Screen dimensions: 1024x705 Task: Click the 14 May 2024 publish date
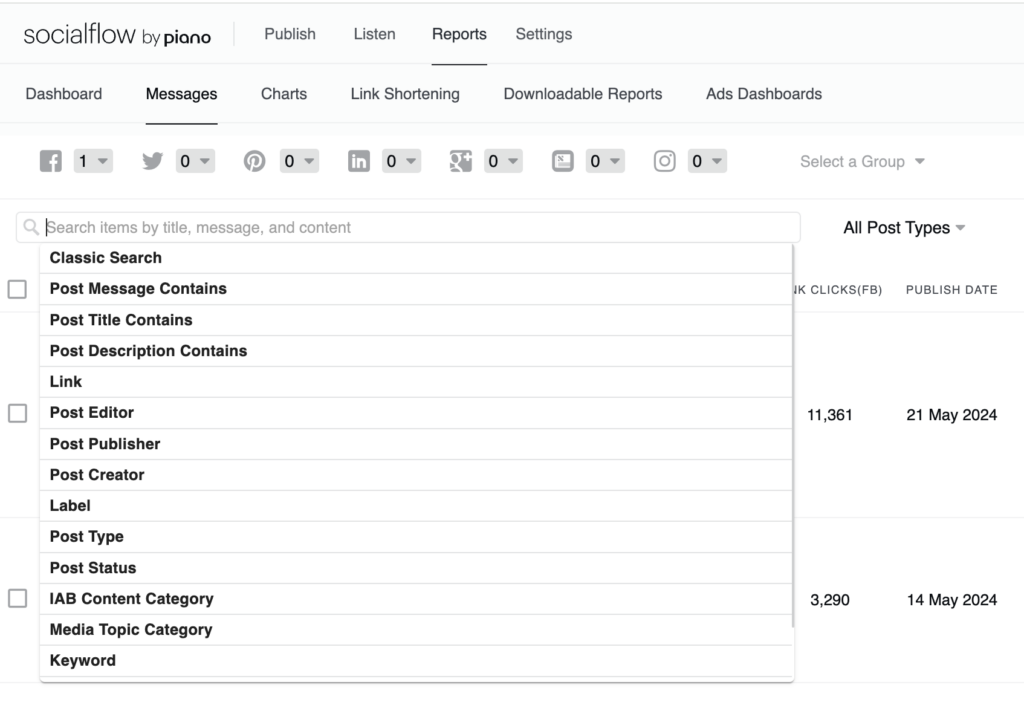coord(952,600)
